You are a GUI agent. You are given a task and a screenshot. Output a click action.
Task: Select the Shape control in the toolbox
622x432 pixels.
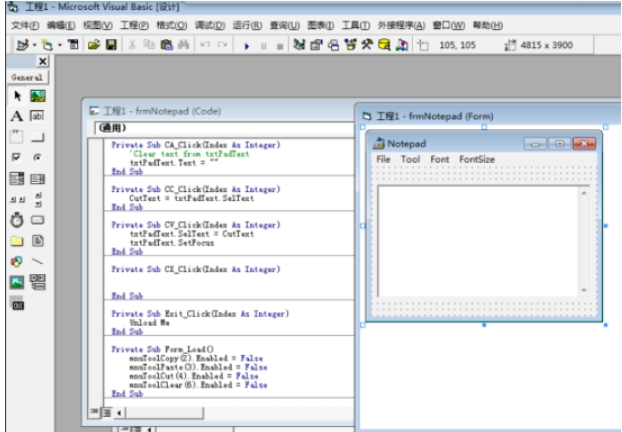coord(17,261)
